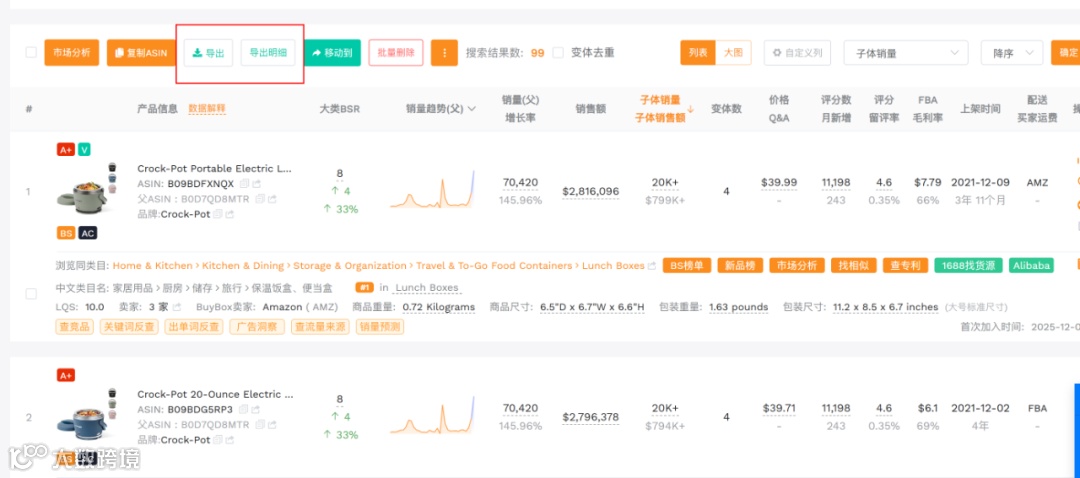Sort by 子体销量 column header arrow
Image resolution: width=1080 pixels, height=478 pixels.
point(691,109)
